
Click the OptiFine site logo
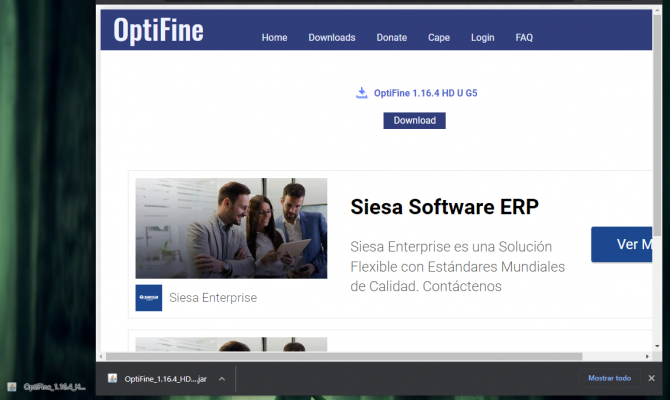(x=158, y=31)
